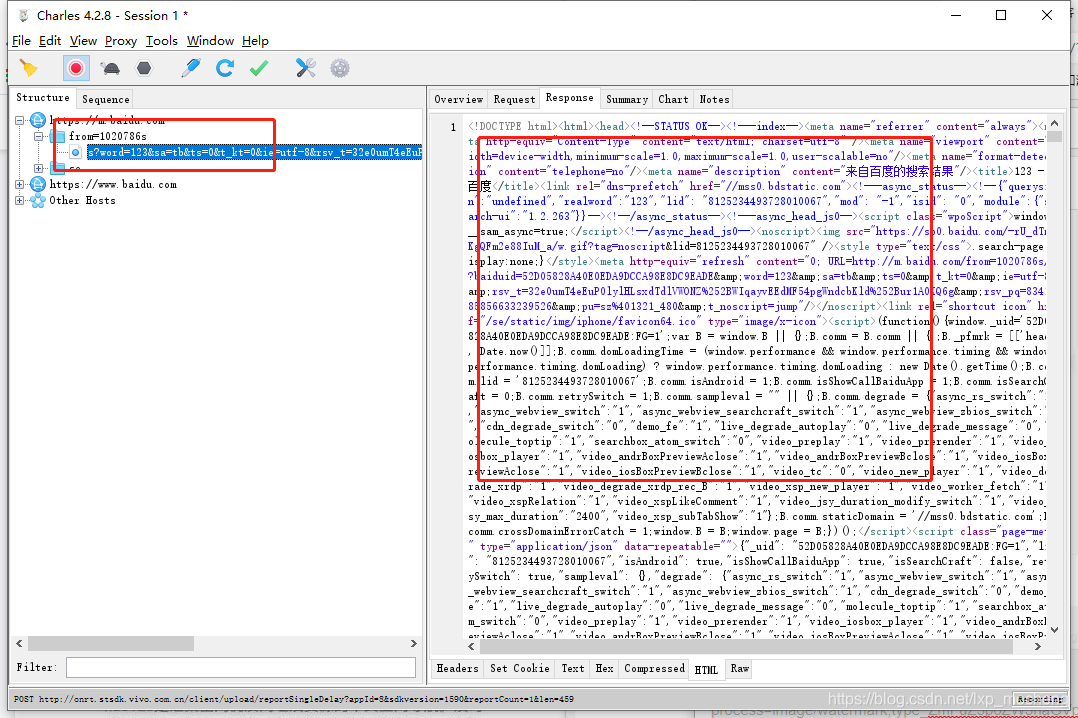Open the Chart tab
Viewport: 1078px width, 718px height.
click(x=673, y=99)
